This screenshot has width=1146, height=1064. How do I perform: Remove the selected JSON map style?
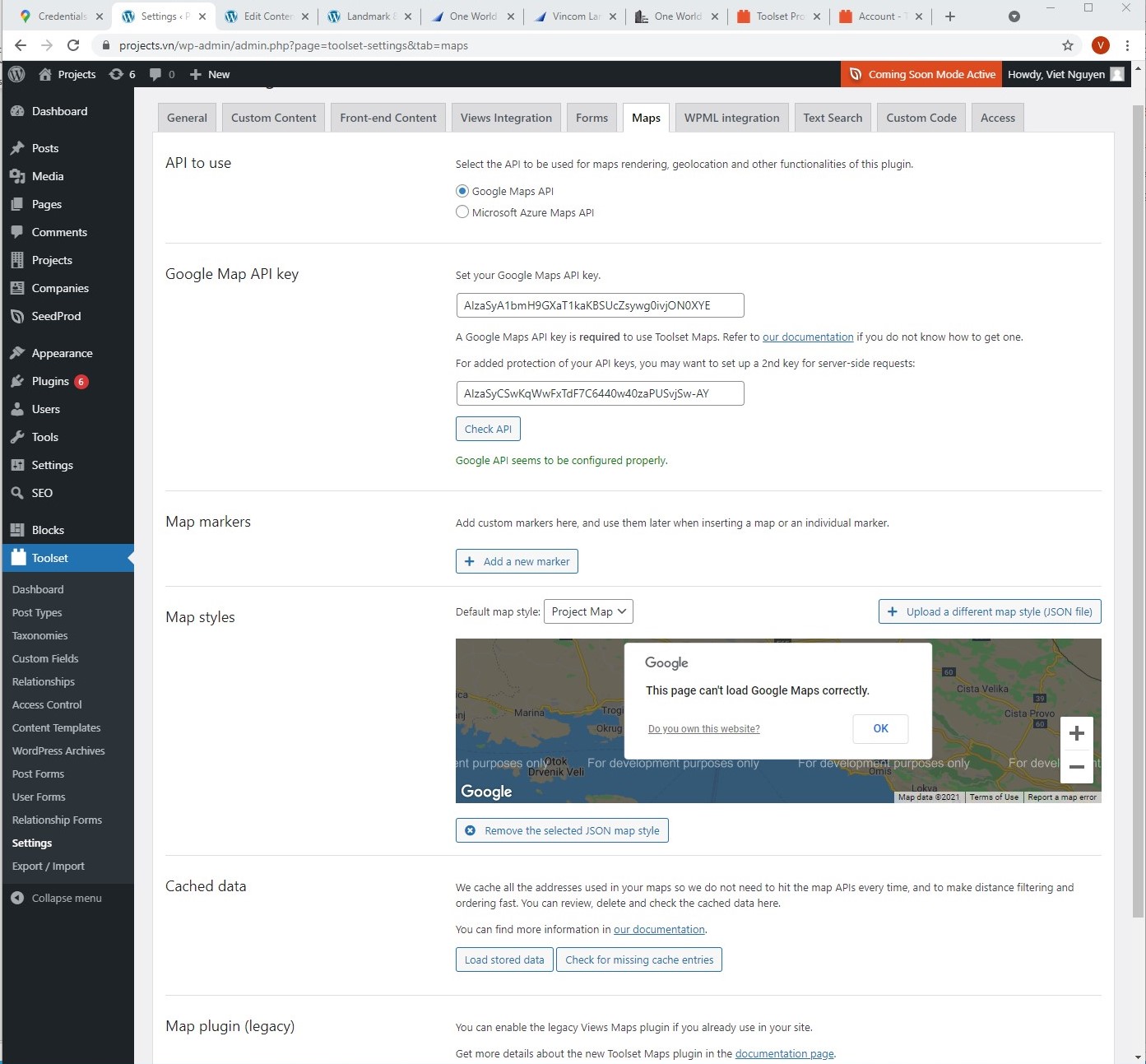coord(562,830)
